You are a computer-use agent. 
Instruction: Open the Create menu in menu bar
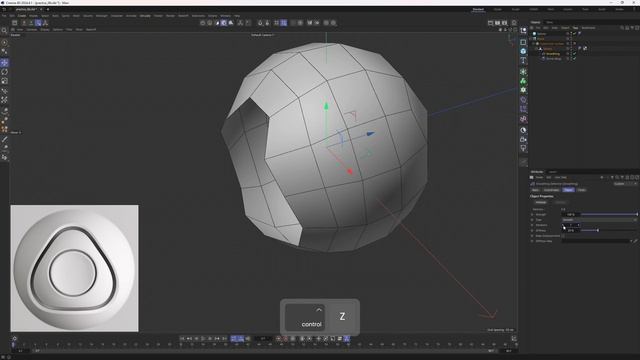pyautogui.click(x=21, y=16)
